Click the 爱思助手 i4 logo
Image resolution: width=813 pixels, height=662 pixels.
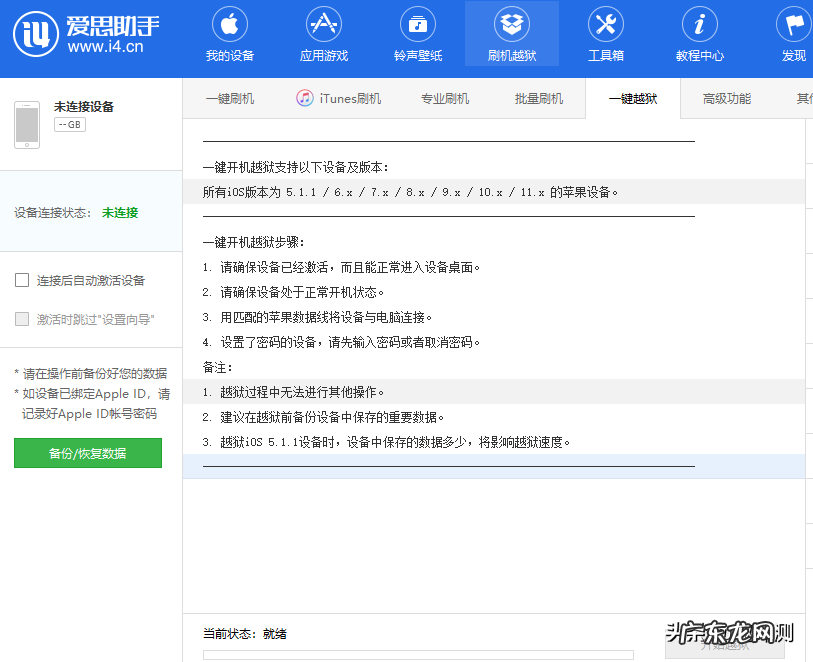(36, 36)
